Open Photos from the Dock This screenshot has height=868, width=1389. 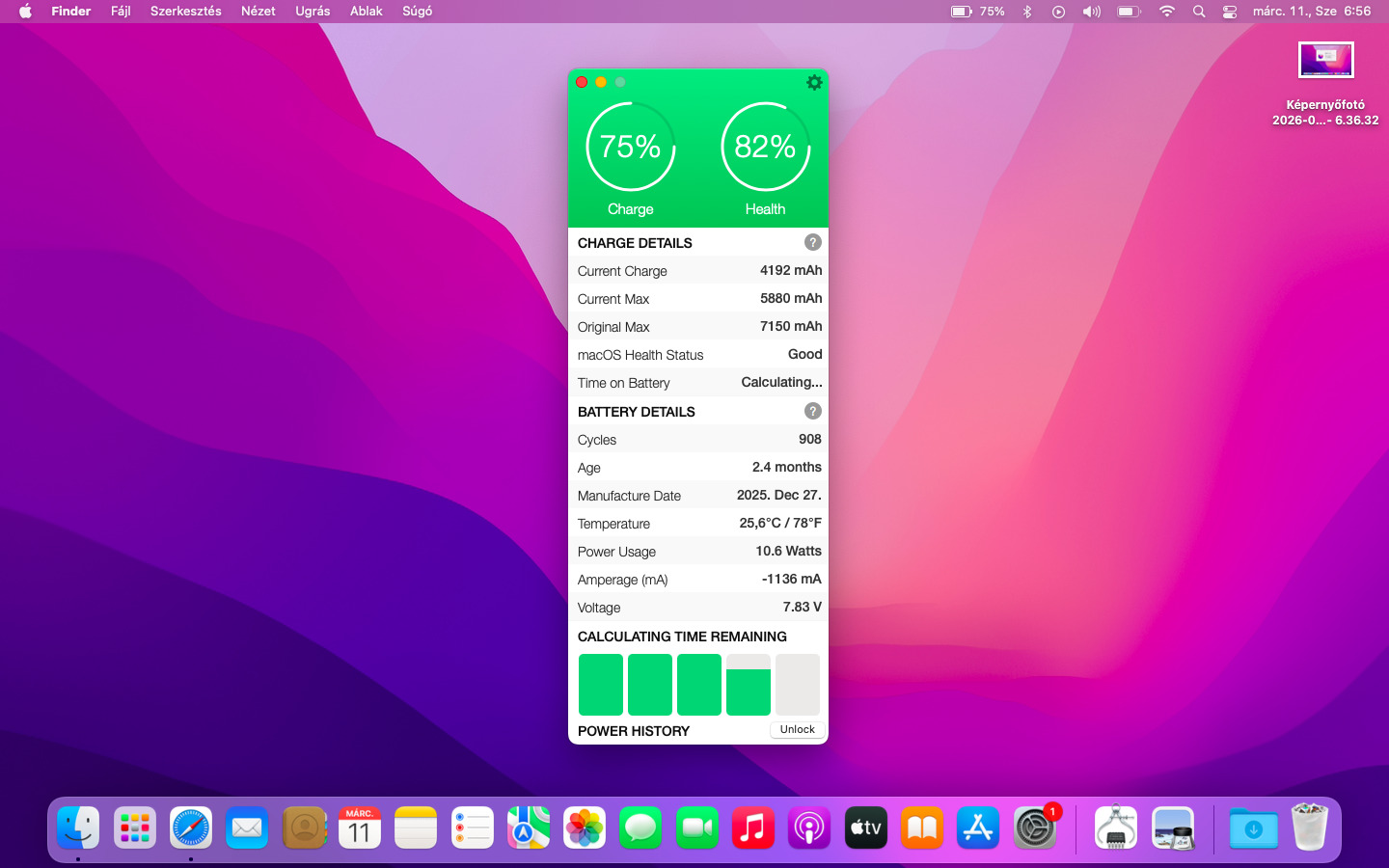click(585, 827)
